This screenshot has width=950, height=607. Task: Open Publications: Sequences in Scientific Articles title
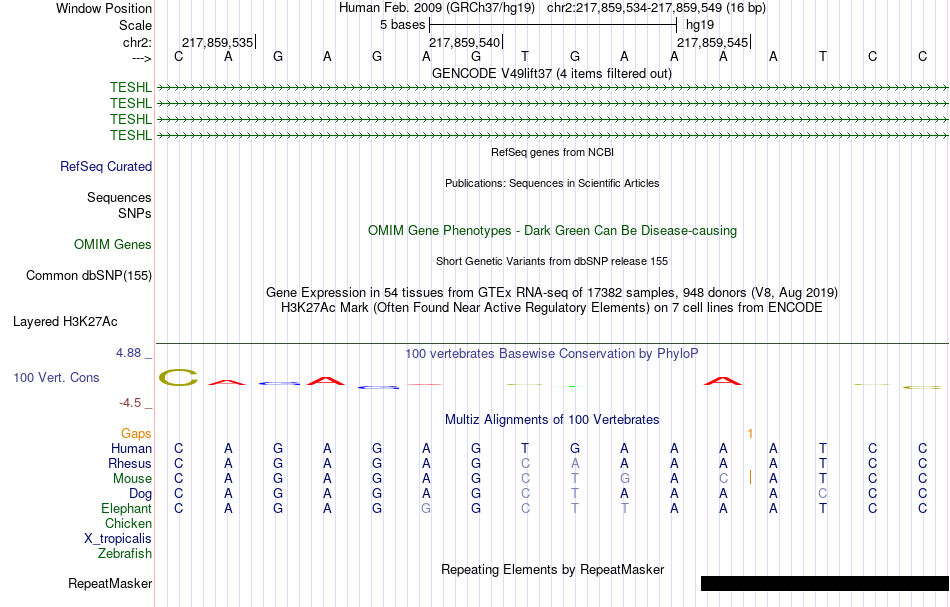point(552,183)
